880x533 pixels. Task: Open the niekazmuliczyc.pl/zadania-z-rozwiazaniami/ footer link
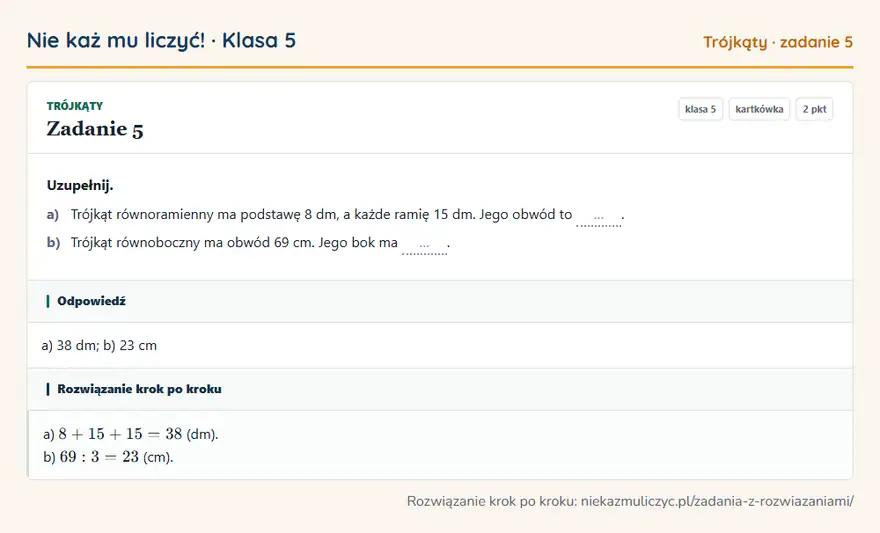coord(717,501)
